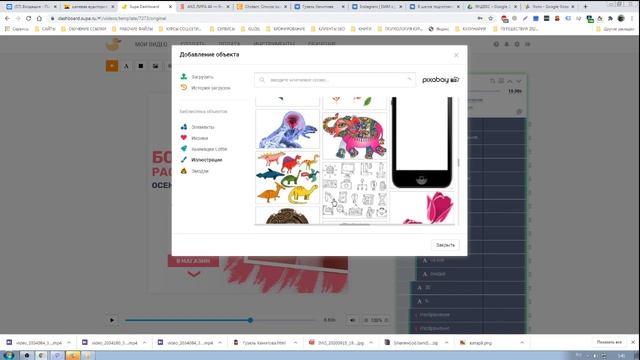
Task: Click the Chrome taskbar icon
Action: [41, 355]
